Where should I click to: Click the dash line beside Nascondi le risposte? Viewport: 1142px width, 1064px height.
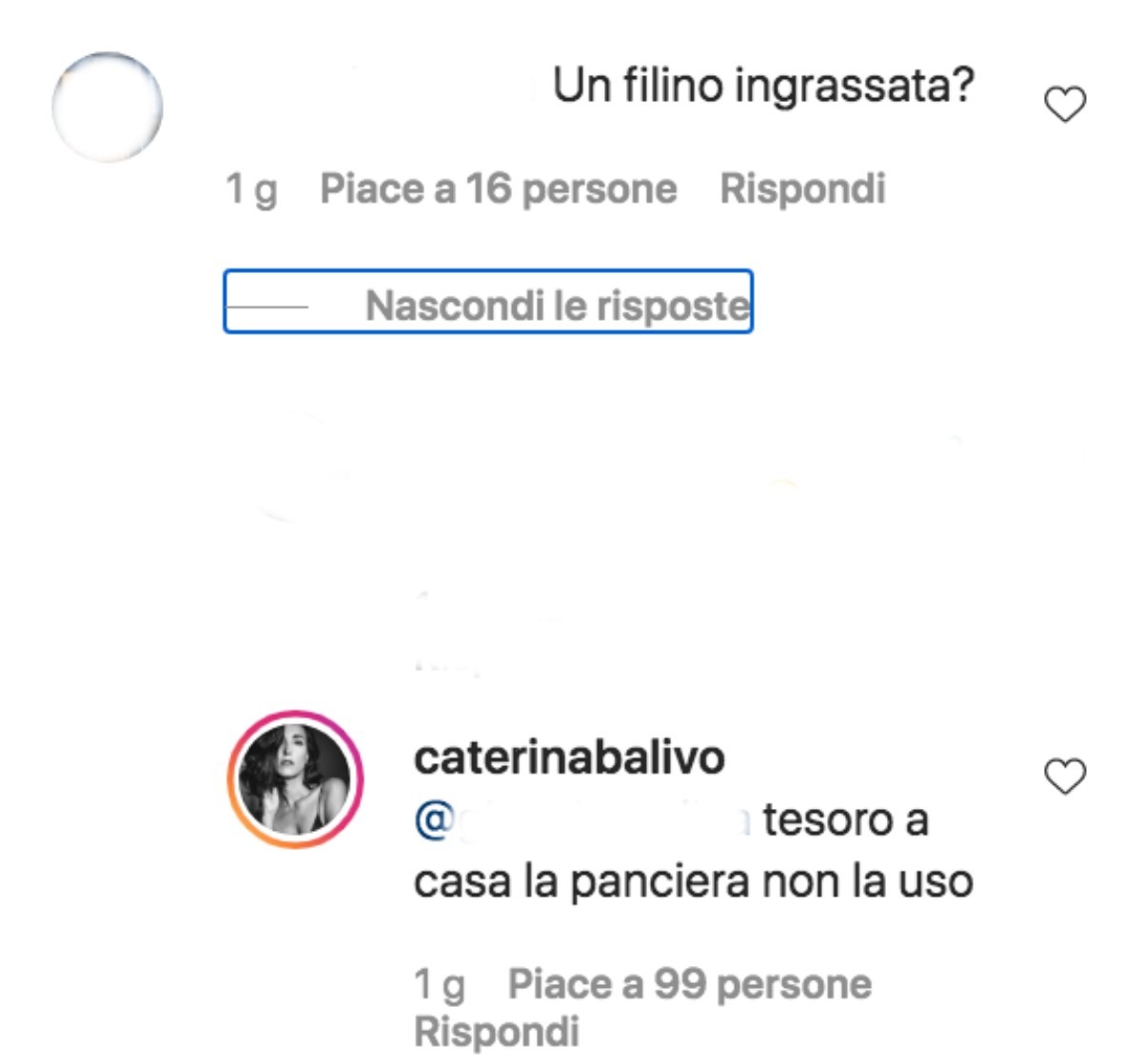266,306
